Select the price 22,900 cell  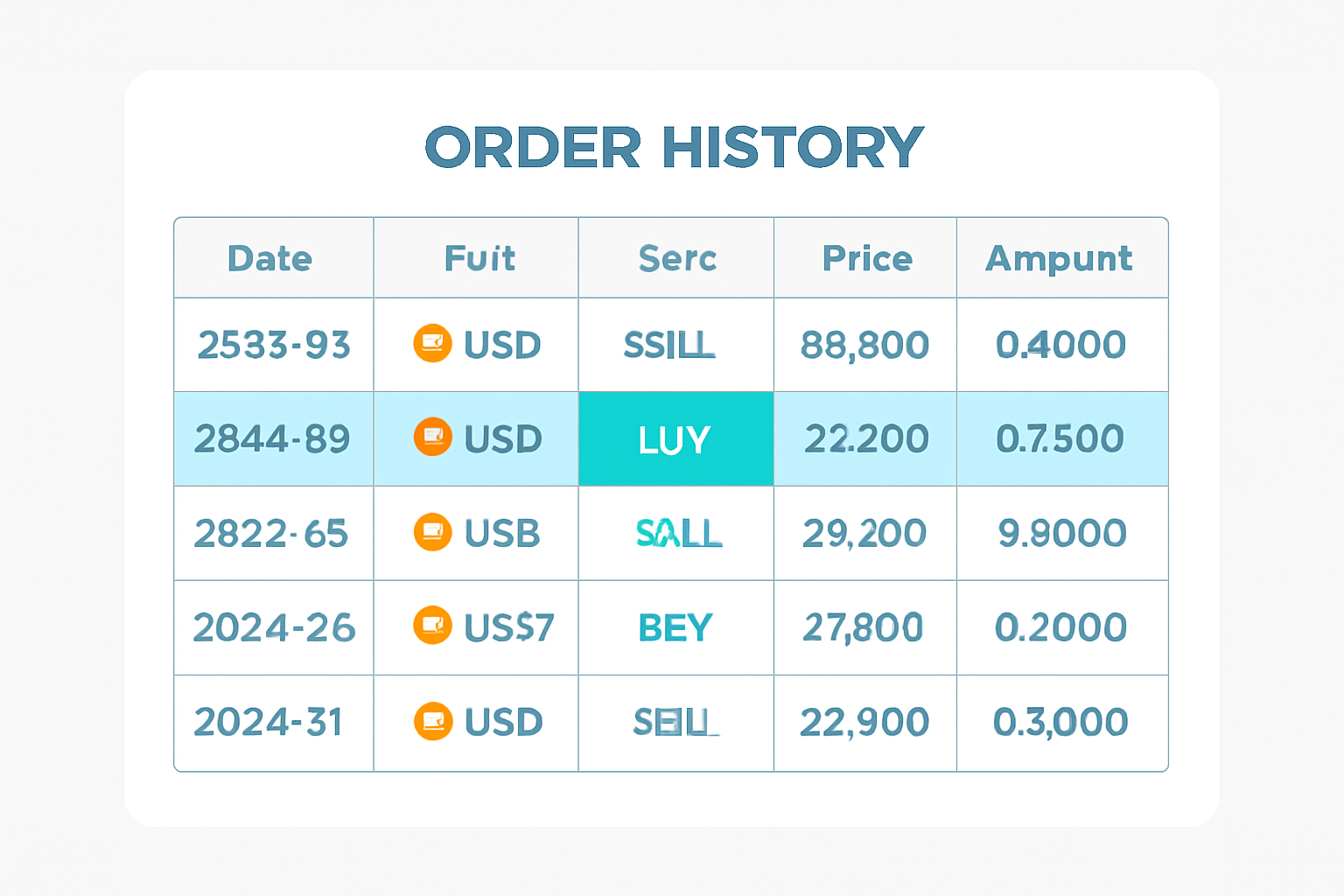pos(864,723)
